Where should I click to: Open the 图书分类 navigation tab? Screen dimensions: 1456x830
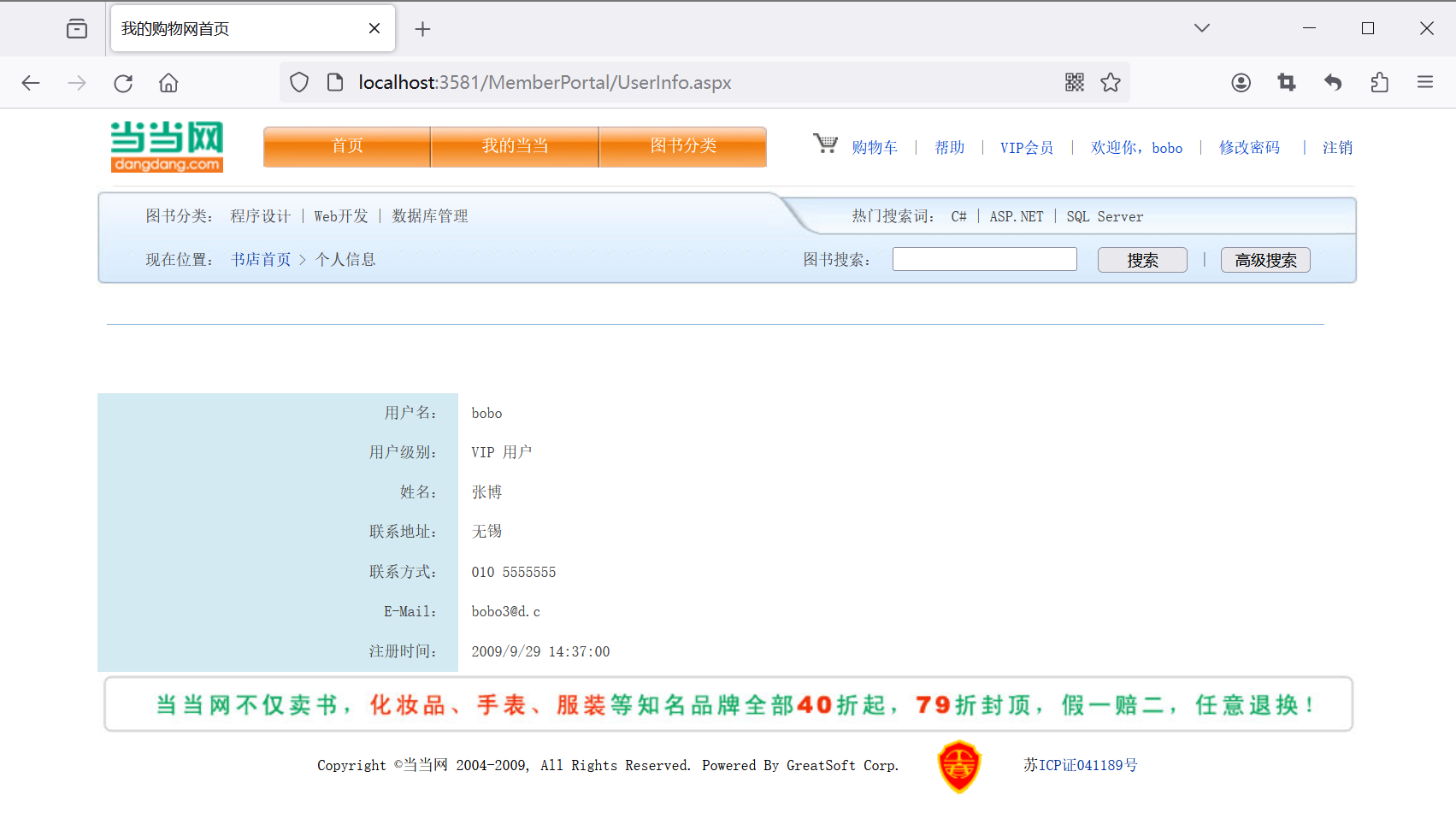coord(683,146)
